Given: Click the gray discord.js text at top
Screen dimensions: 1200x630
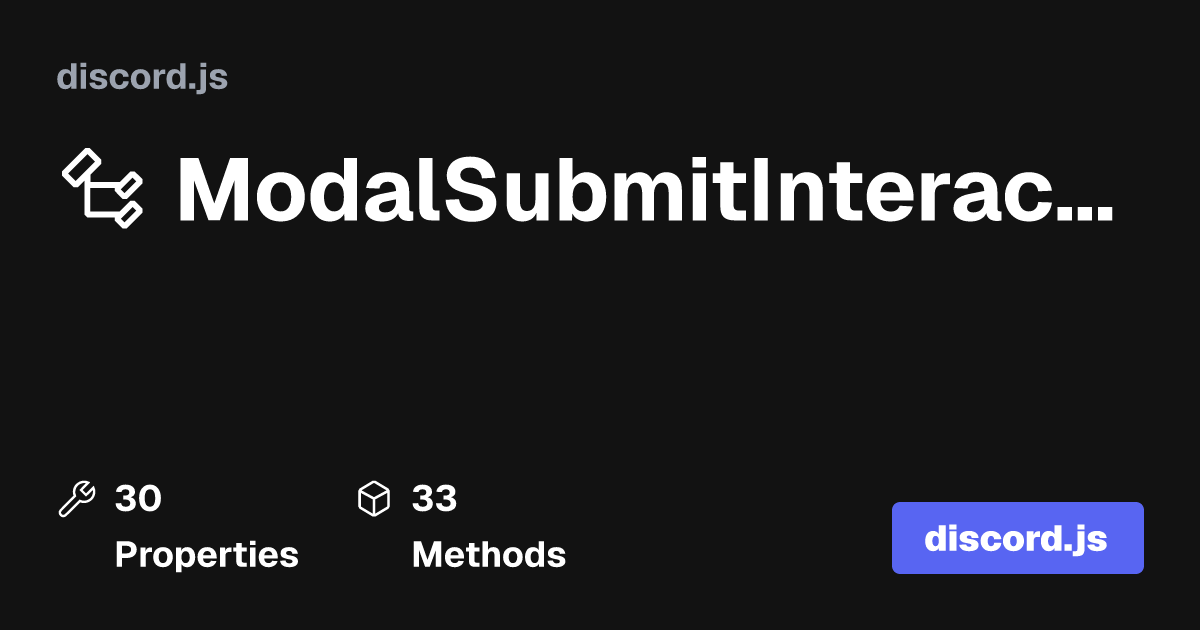Looking at the screenshot, I should (143, 77).
